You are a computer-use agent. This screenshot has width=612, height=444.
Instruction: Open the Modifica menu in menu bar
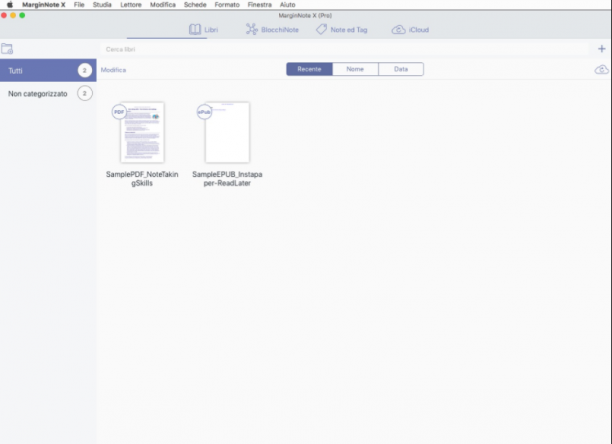click(x=163, y=5)
